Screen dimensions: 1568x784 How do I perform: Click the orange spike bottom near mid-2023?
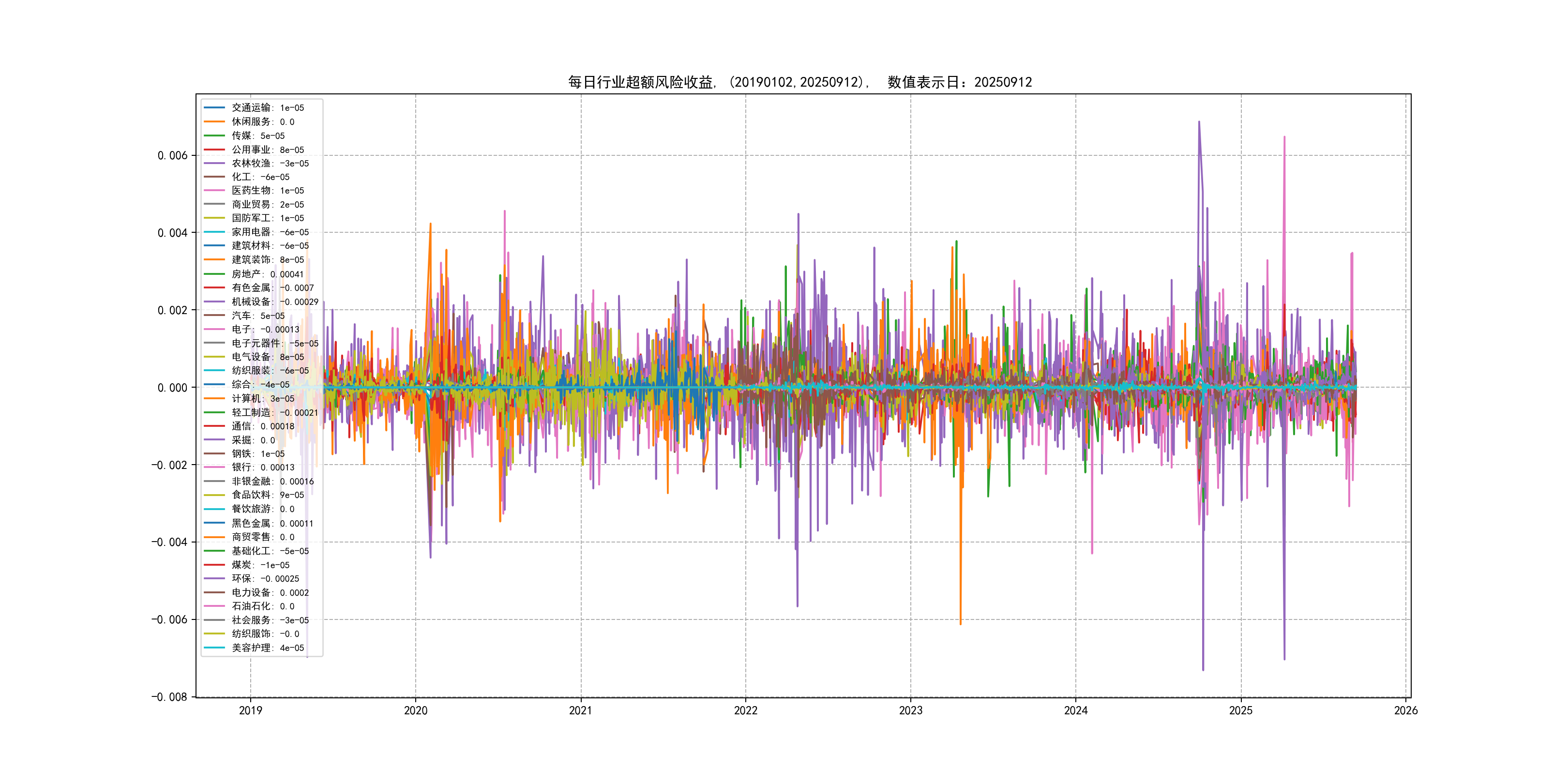[x=961, y=623]
